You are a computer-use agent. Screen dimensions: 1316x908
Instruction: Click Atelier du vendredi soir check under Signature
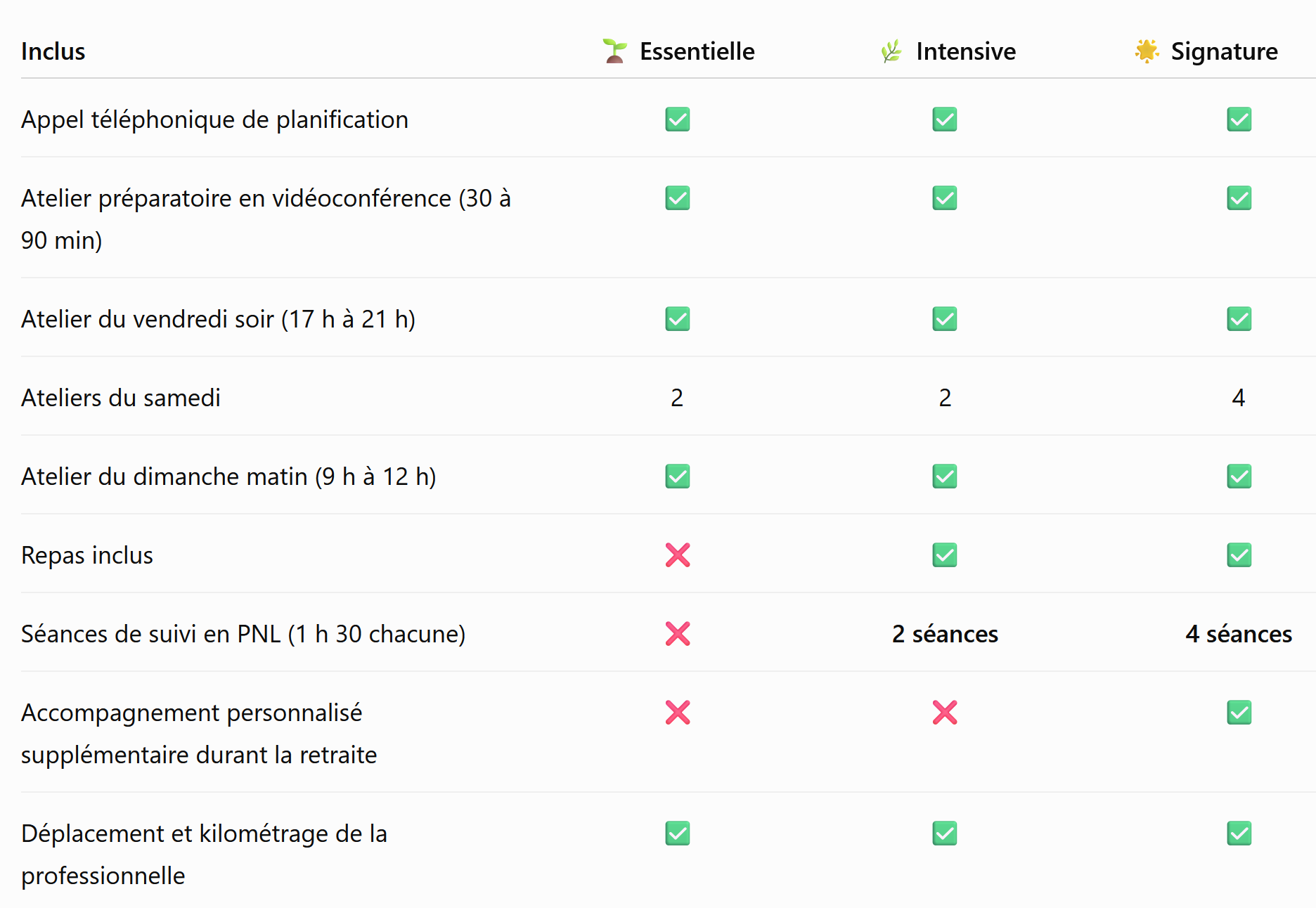[x=1239, y=319]
